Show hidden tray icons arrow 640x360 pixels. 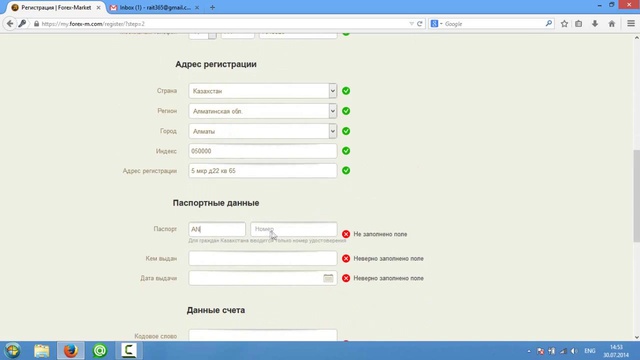click(529, 351)
